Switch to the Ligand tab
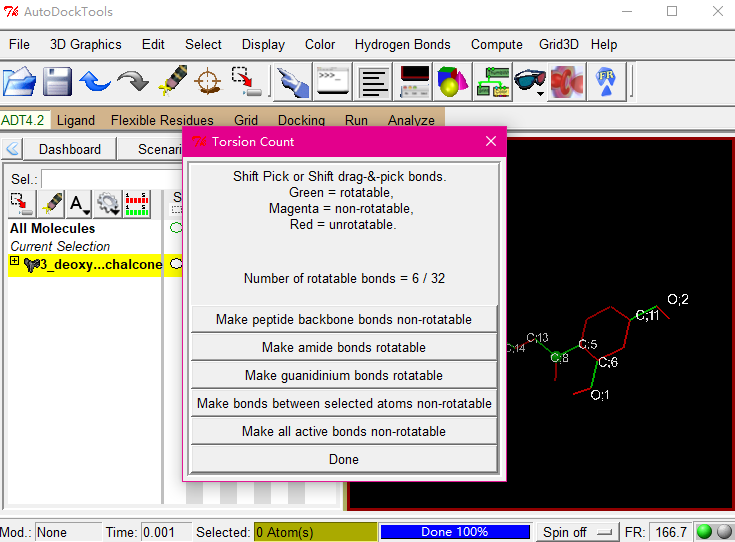Image resolution: width=735 pixels, height=542 pixels. pos(76,120)
